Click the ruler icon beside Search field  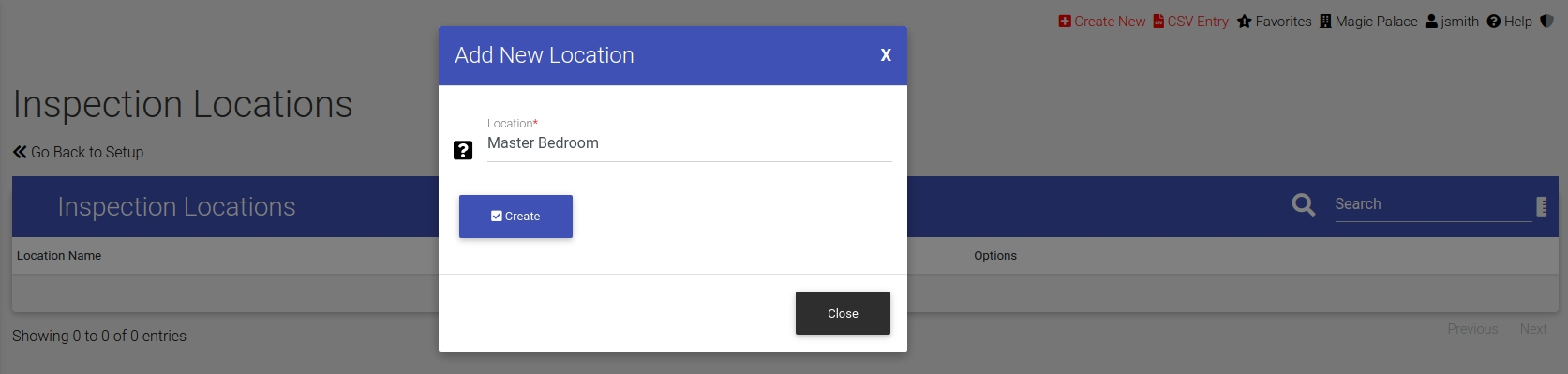1542,206
